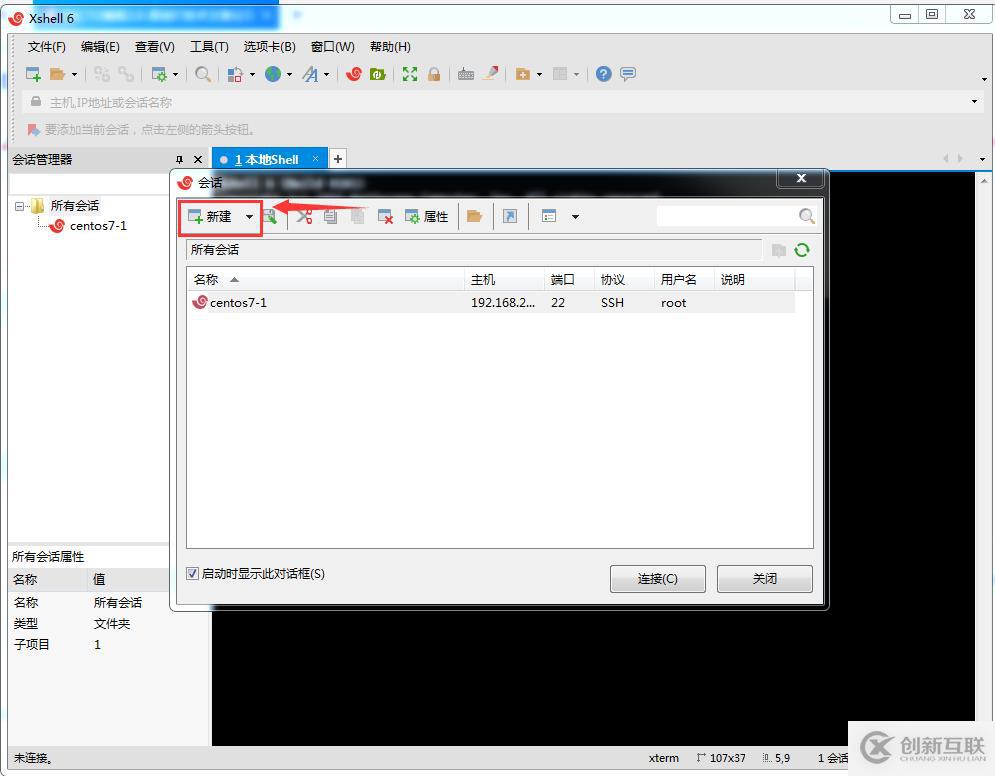Viewport: 995px width, 776px height.
Task: Open the view mode dropdown arrow in dialog
Action: tap(575, 217)
